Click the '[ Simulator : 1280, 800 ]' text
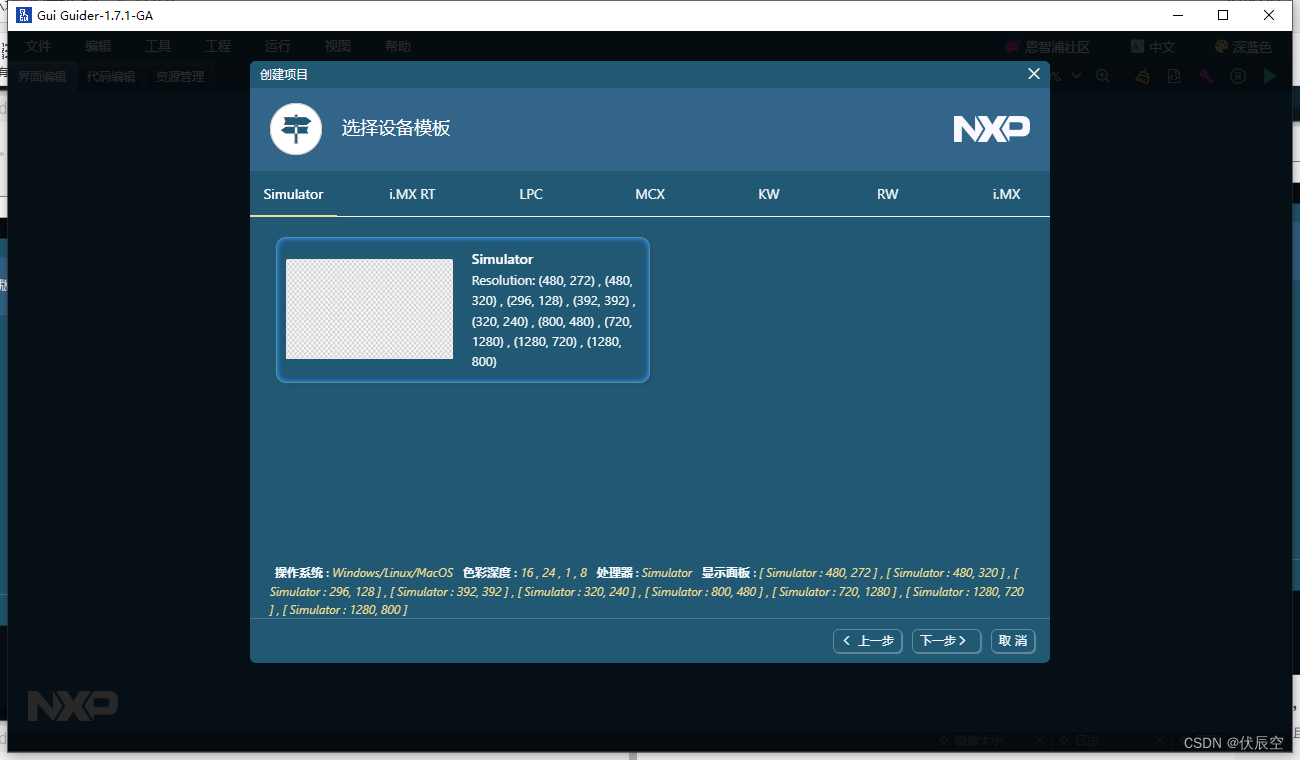Image resolution: width=1300 pixels, height=760 pixels. pyautogui.click(x=345, y=610)
